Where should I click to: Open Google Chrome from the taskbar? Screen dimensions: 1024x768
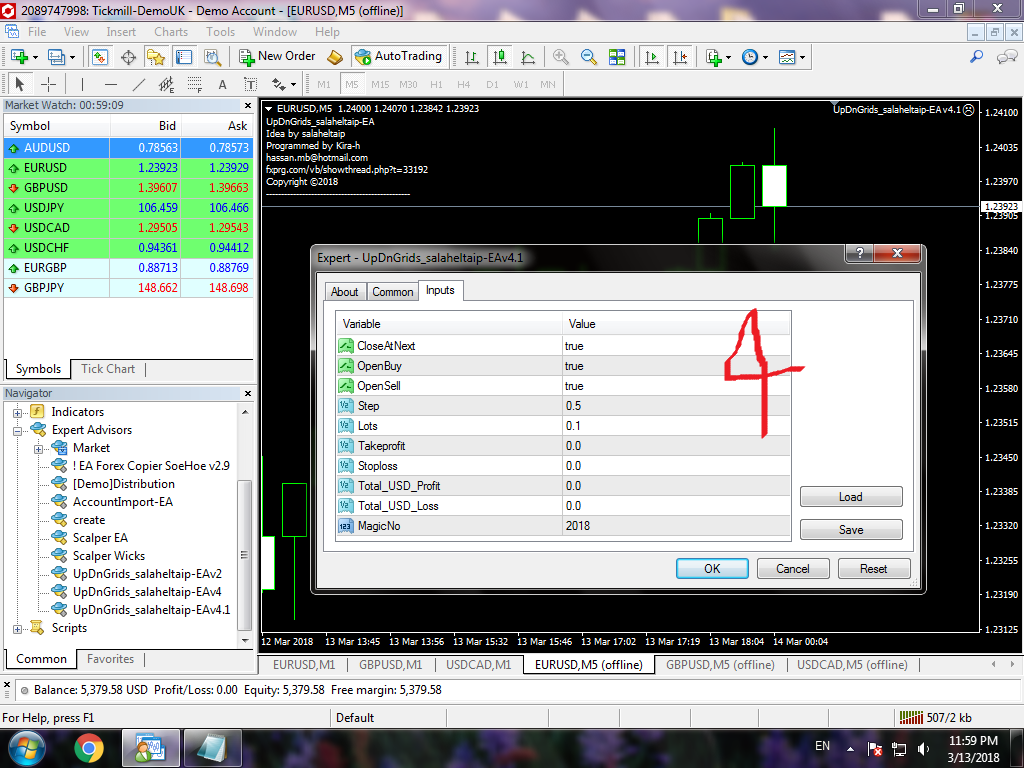(89, 748)
